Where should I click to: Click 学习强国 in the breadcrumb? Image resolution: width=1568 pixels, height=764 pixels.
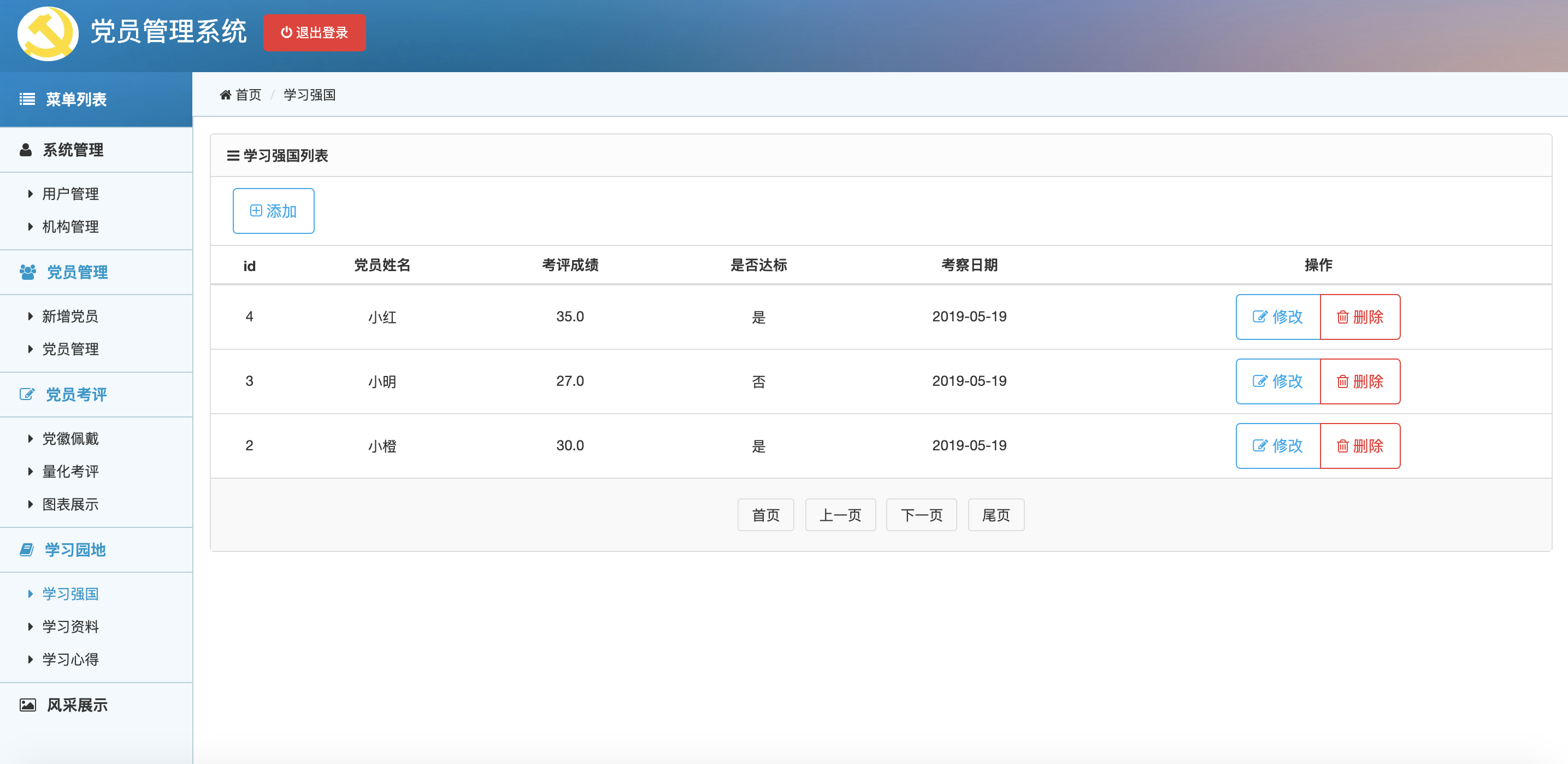click(310, 95)
